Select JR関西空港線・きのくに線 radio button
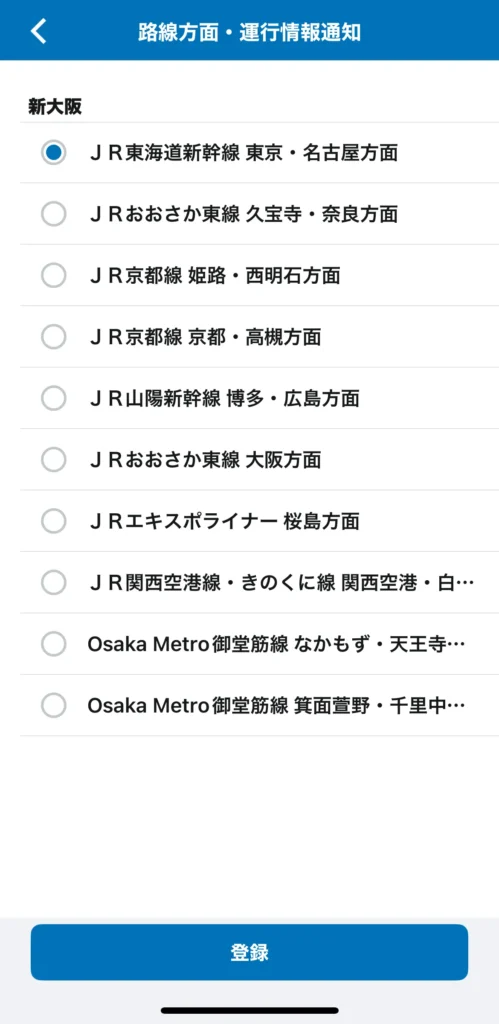The width and height of the screenshot is (499, 1024). pyautogui.click(x=54, y=583)
